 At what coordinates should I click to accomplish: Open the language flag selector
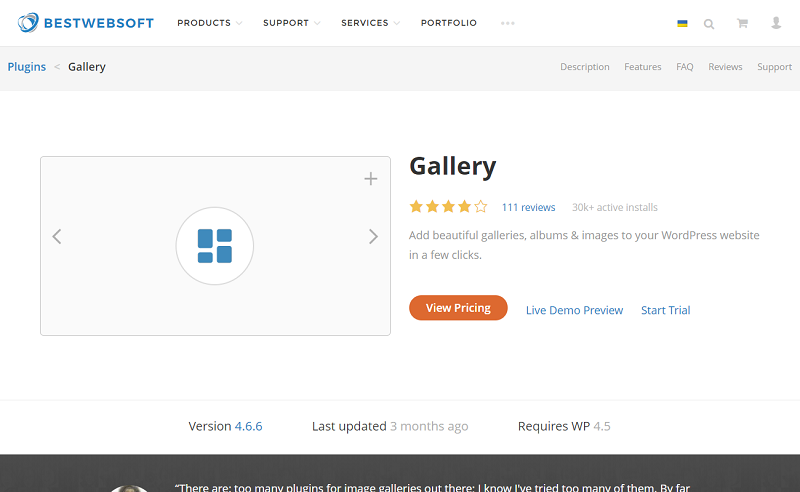(682, 23)
